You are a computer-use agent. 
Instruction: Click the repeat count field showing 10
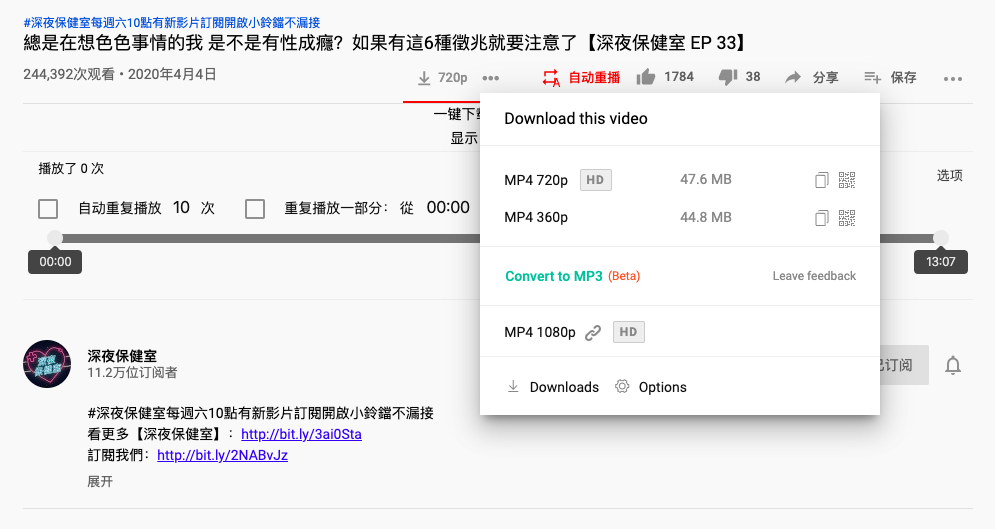pos(181,208)
